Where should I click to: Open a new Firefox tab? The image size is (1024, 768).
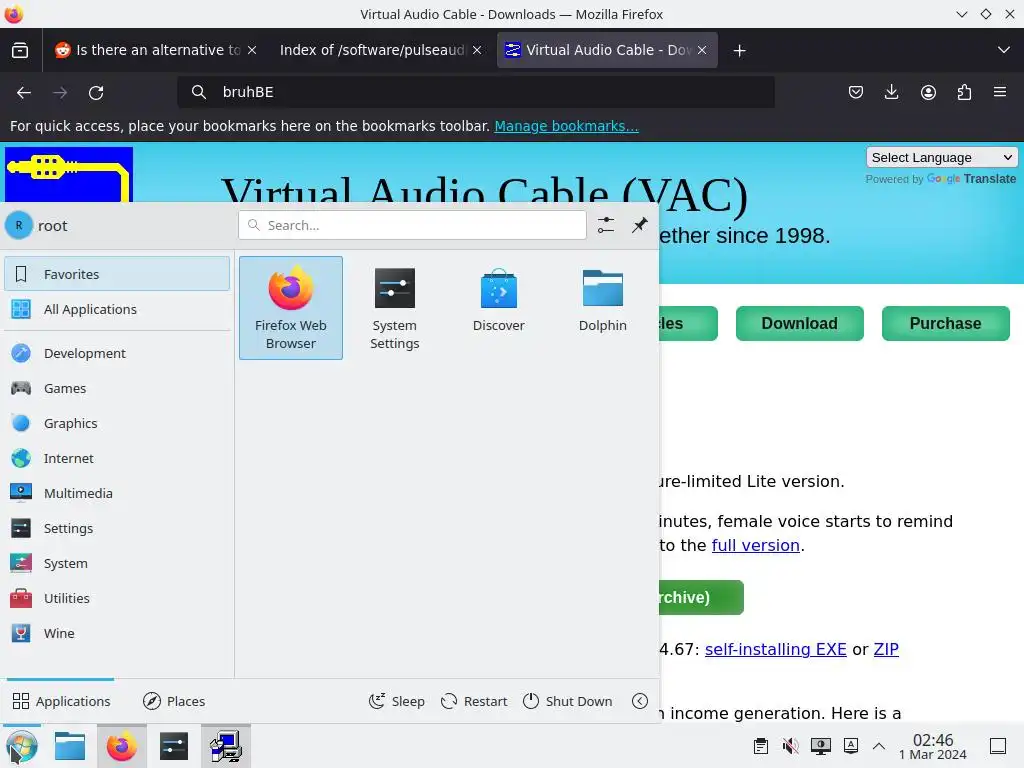tap(739, 50)
